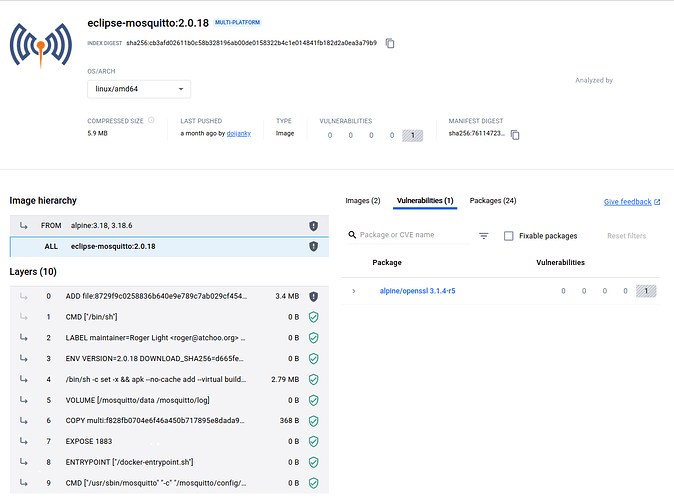Viewport: 674px width, 500px height.
Task: Click green shield on layer 1 CMD
Action: 313,317
